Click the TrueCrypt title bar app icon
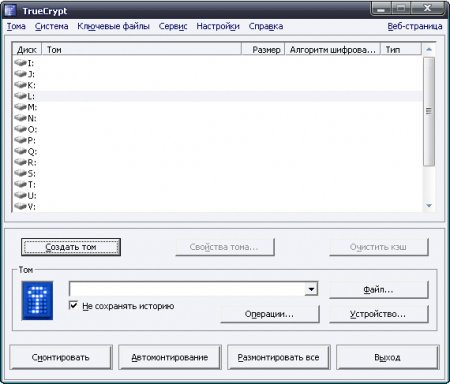Screen dimensions: 450x384 point(10,11)
